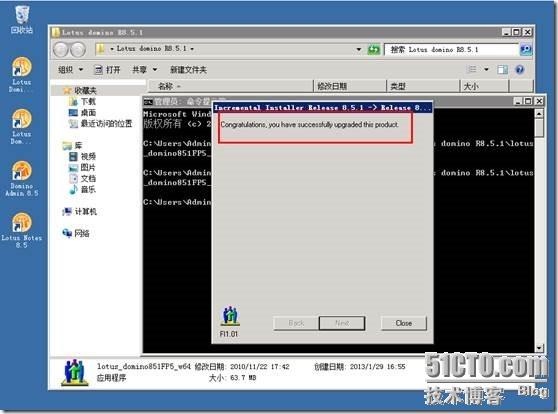
Task: Sort by 类型 type column header
Action: tap(423, 86)
